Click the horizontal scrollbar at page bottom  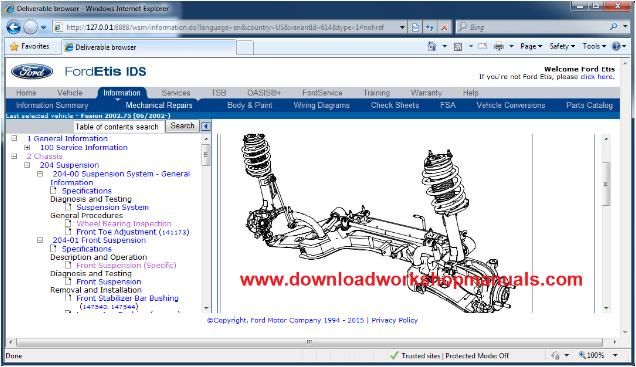[310, 342]
